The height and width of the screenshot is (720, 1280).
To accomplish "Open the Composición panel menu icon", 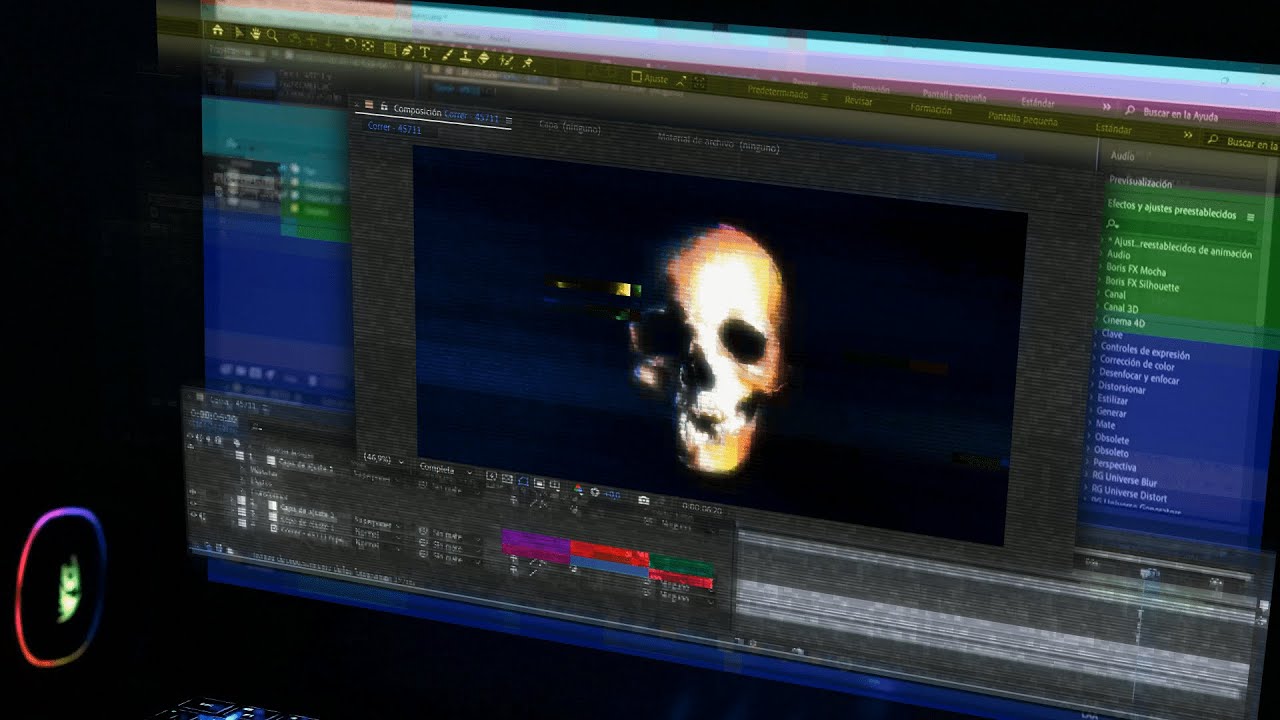I will pos(508,119).
